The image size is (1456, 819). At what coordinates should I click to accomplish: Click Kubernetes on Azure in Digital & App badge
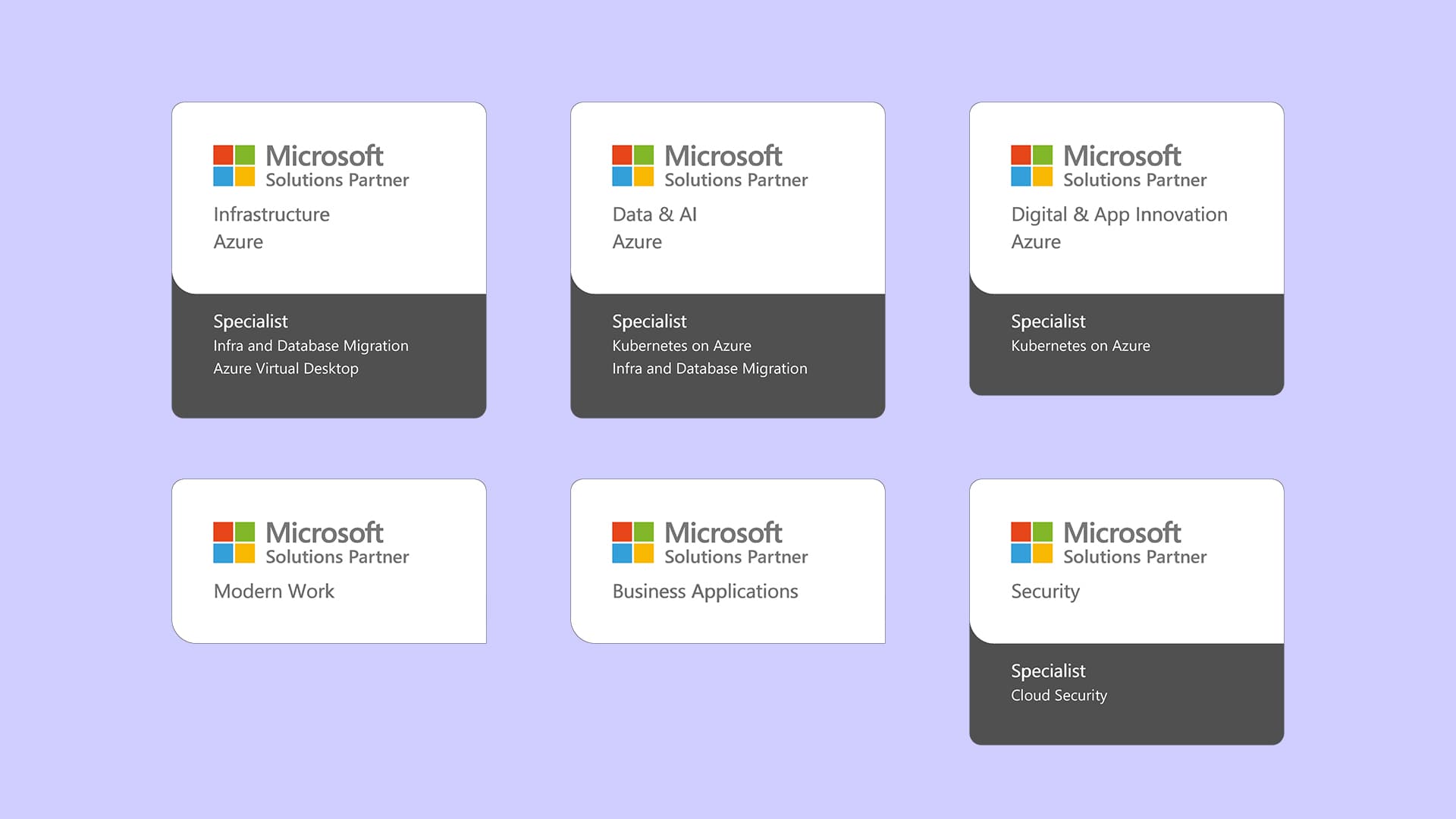1080,346
